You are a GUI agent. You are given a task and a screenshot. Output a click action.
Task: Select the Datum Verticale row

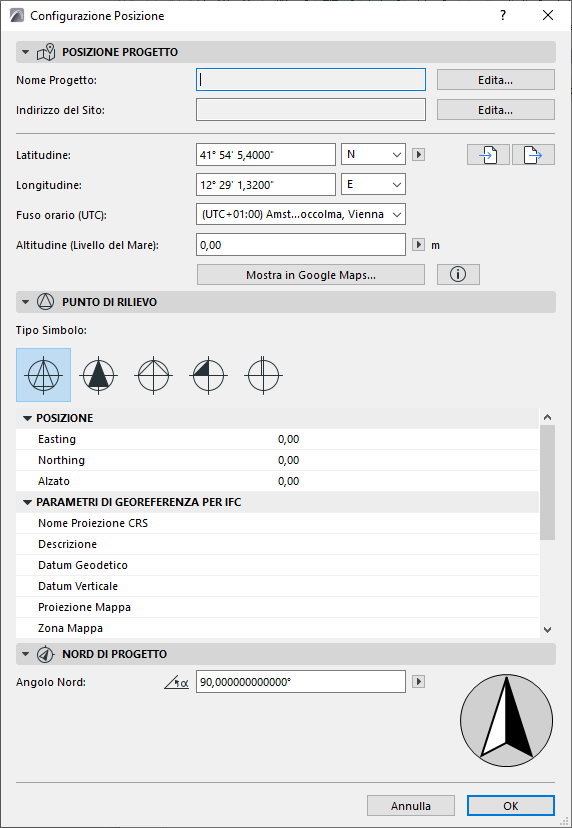coord(277,586)
